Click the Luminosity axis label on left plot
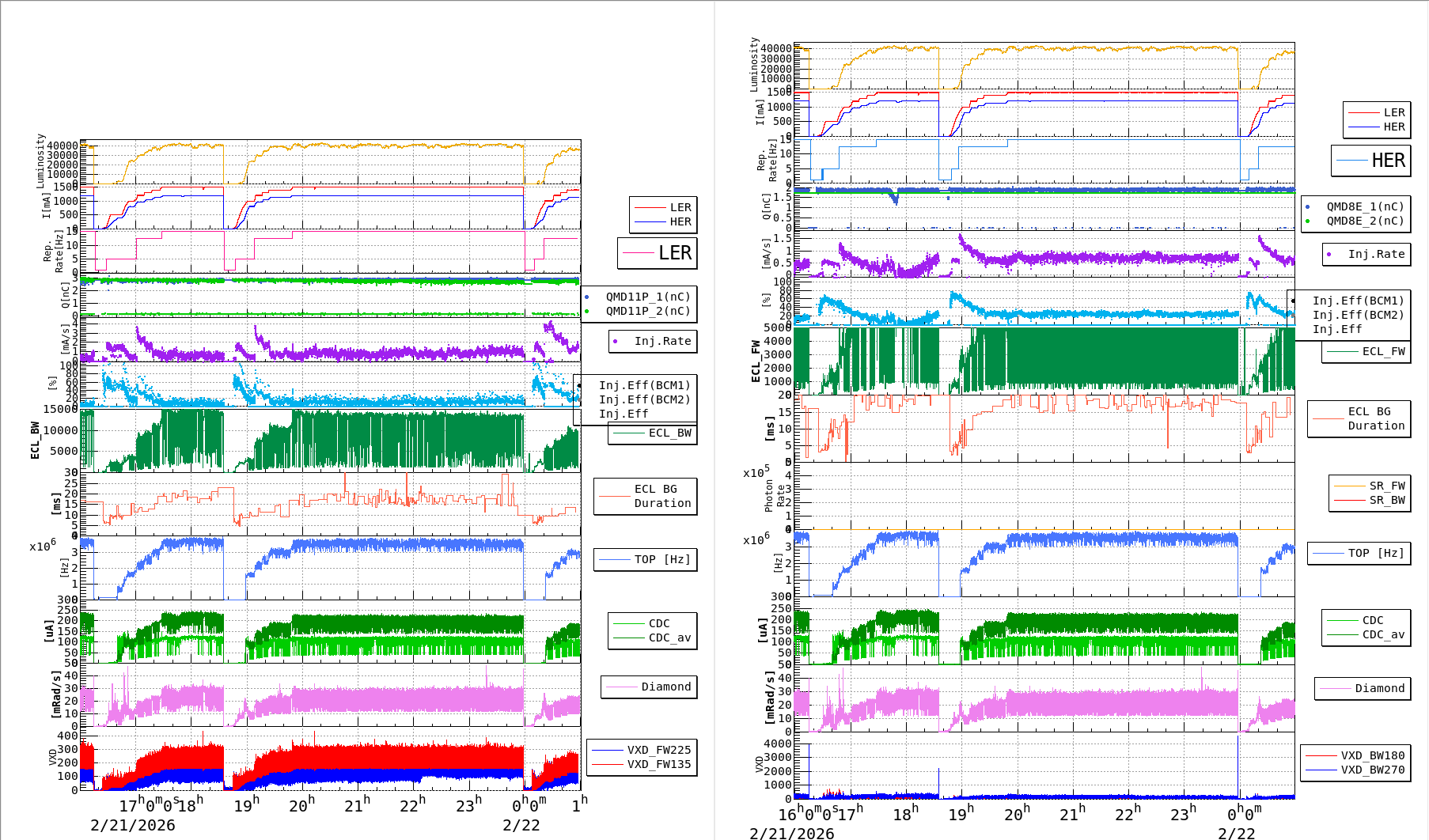Screen dimensions: 1429x840 [x=40, y=161]
